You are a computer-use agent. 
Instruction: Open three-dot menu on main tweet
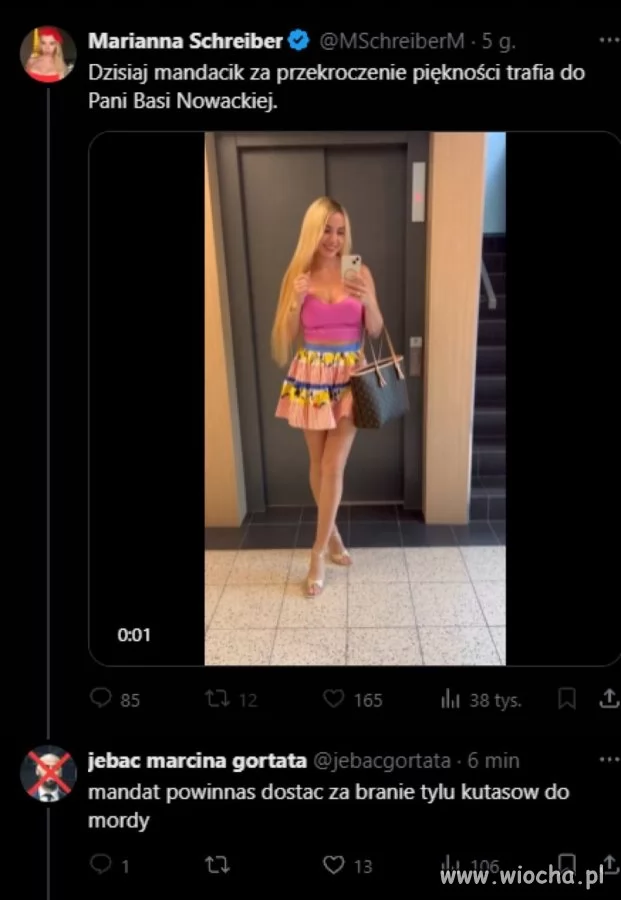[609, 40]
